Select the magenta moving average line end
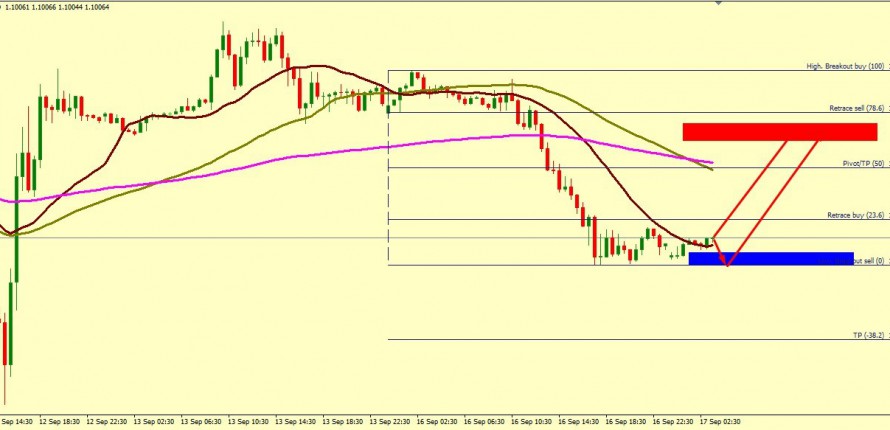 [x=712, y=162]
